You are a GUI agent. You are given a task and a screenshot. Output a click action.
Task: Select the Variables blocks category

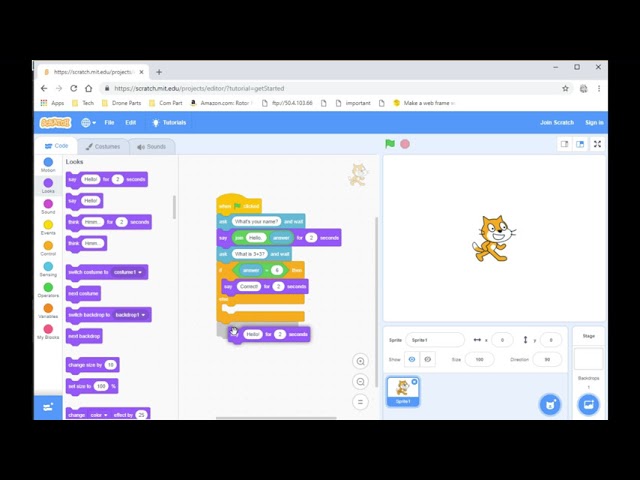(48, 311)
